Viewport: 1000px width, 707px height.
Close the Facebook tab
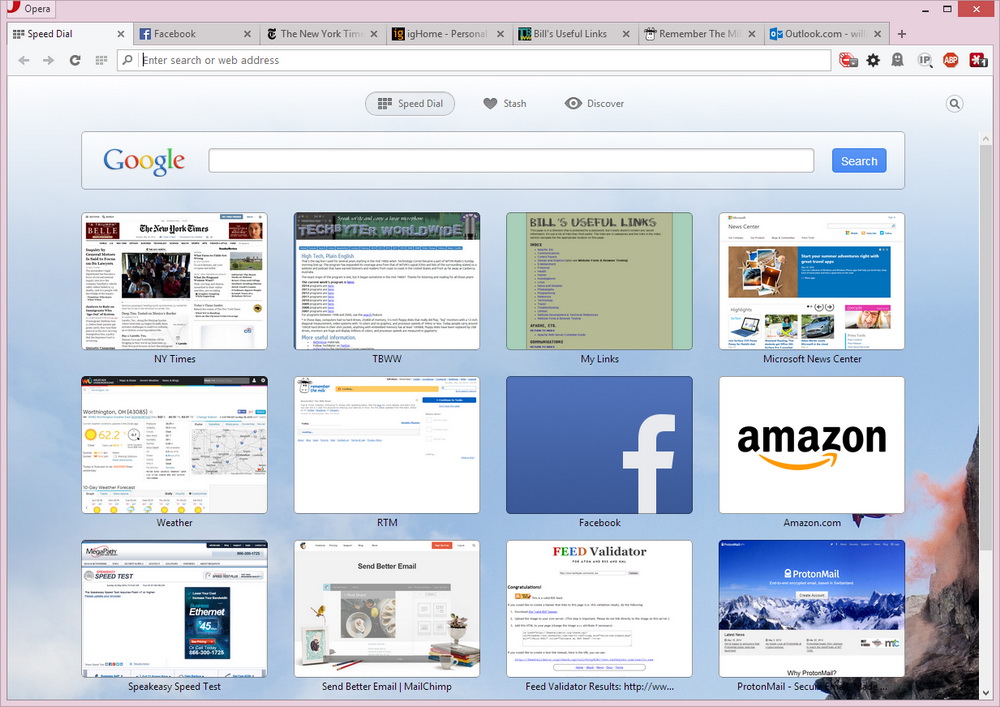247,34
